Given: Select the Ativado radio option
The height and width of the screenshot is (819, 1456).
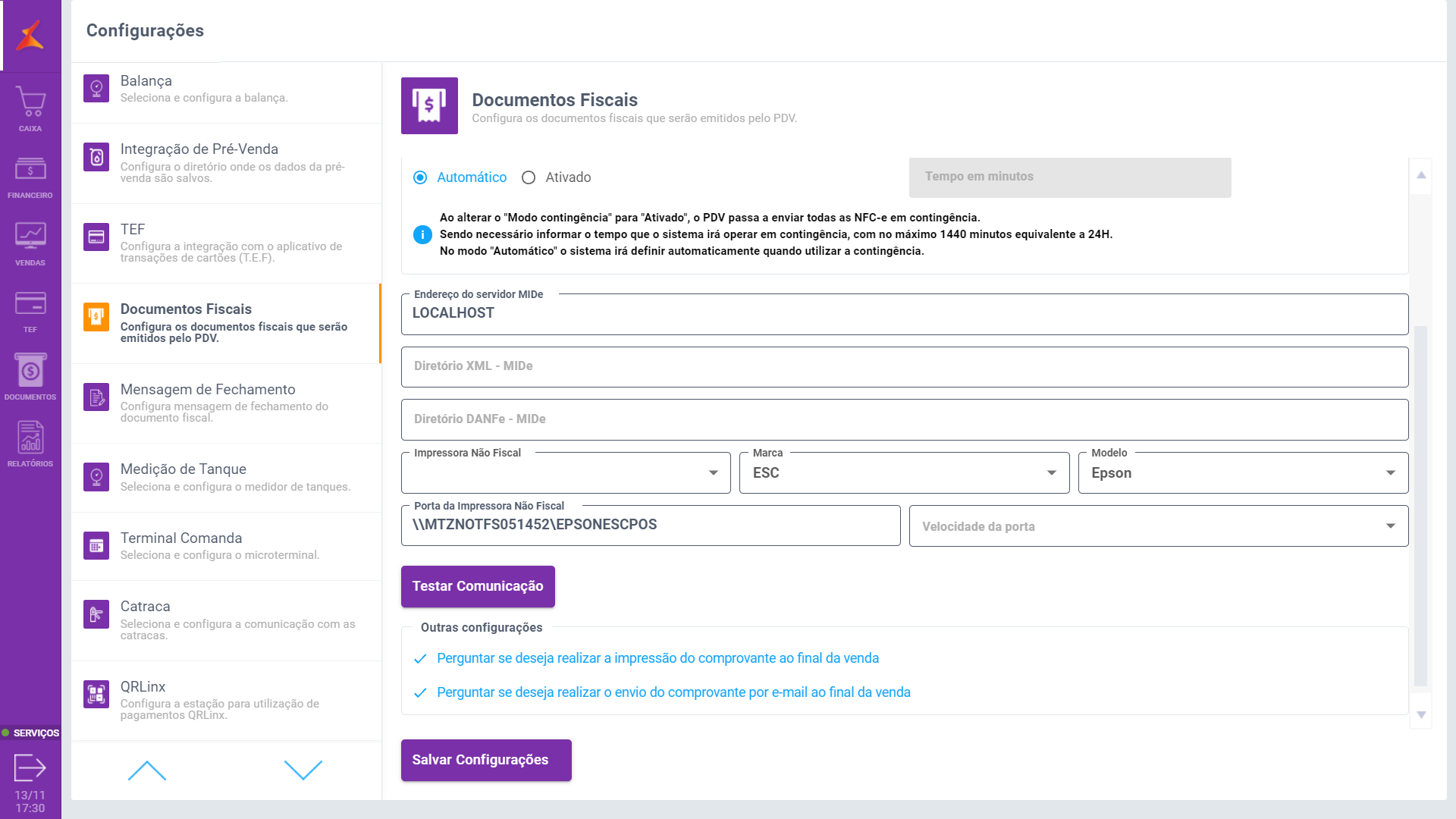Looking at the screenshot, I should pos(529,177).
